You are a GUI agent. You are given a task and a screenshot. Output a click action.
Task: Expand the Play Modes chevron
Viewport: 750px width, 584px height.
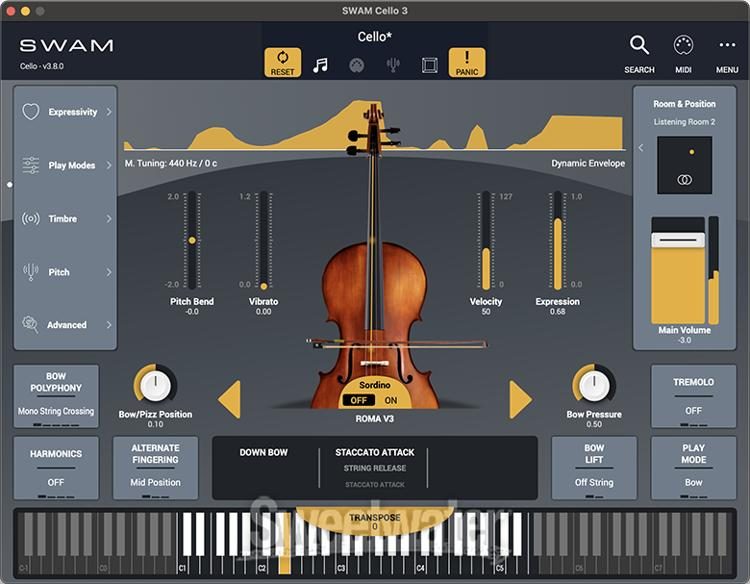(109, 165)
